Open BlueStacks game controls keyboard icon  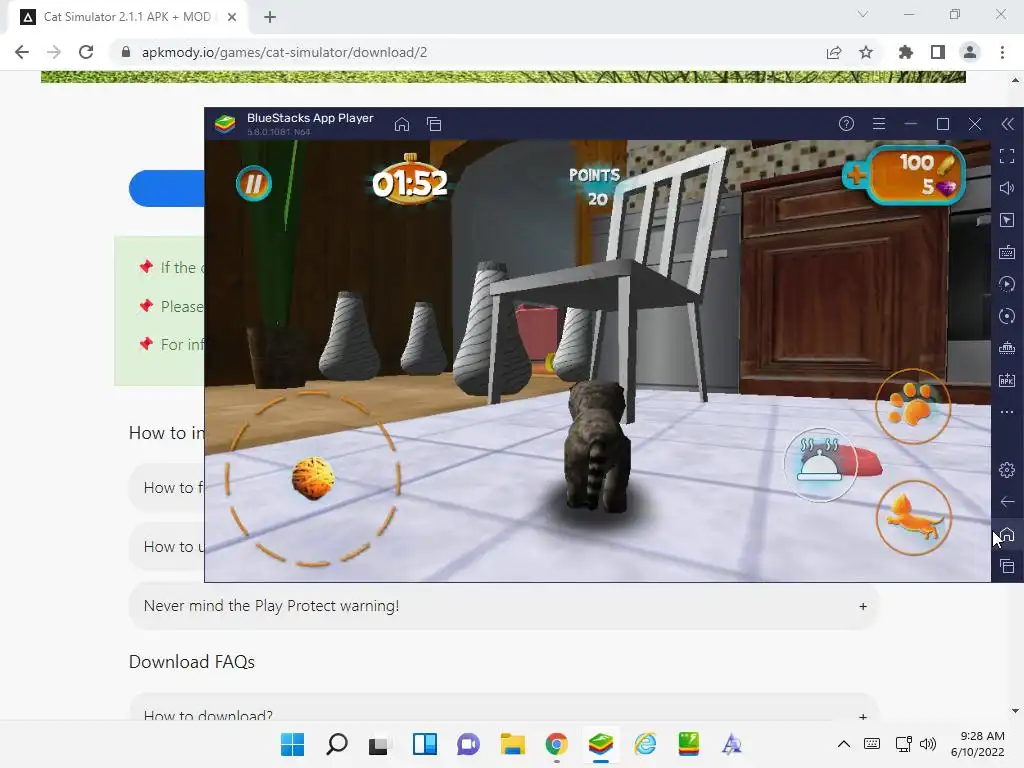click(1007, 252)
